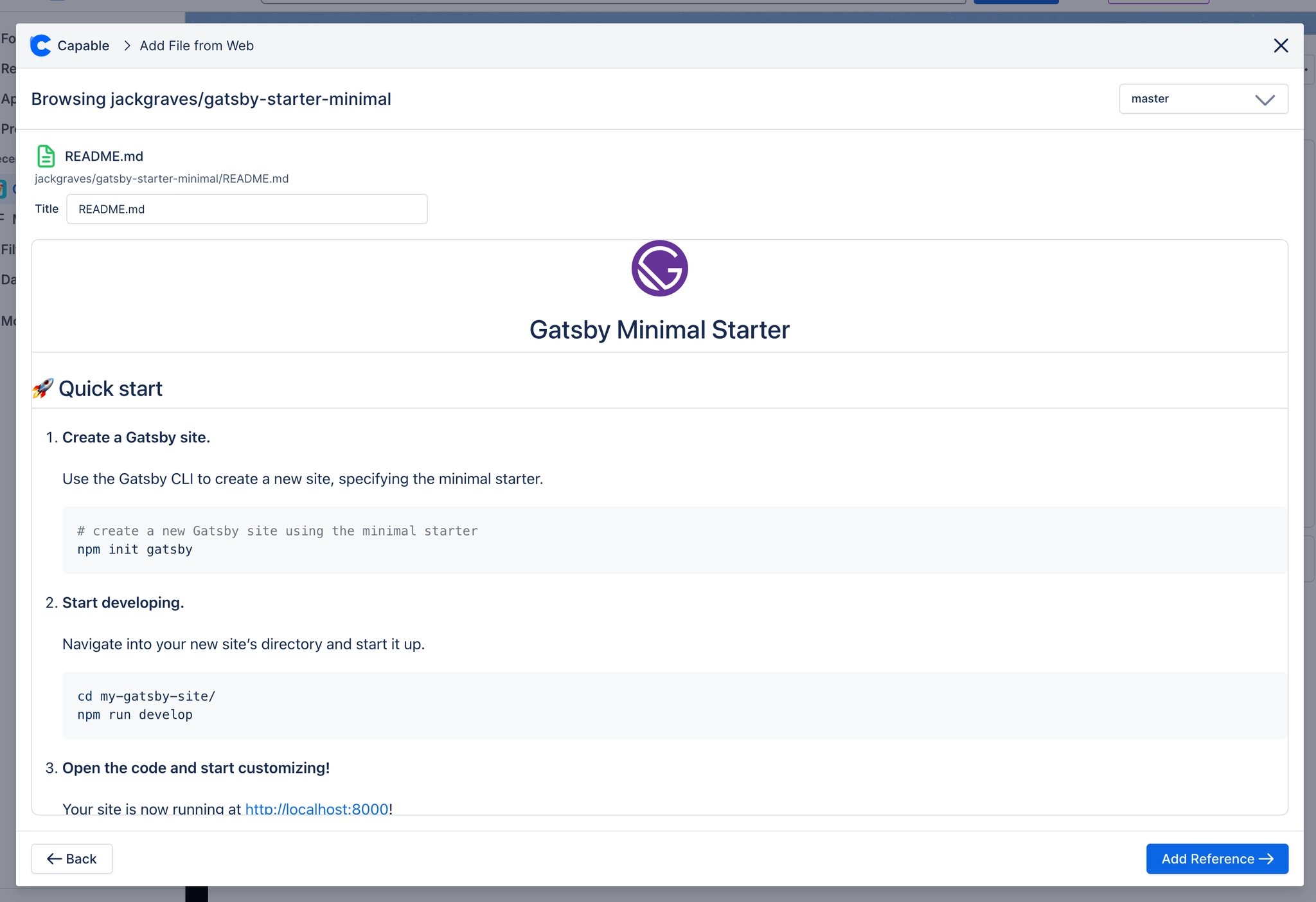Viewport: 1316px width, 902px height.
Task: Go Back to the previous step
Action: pos(72,859)
